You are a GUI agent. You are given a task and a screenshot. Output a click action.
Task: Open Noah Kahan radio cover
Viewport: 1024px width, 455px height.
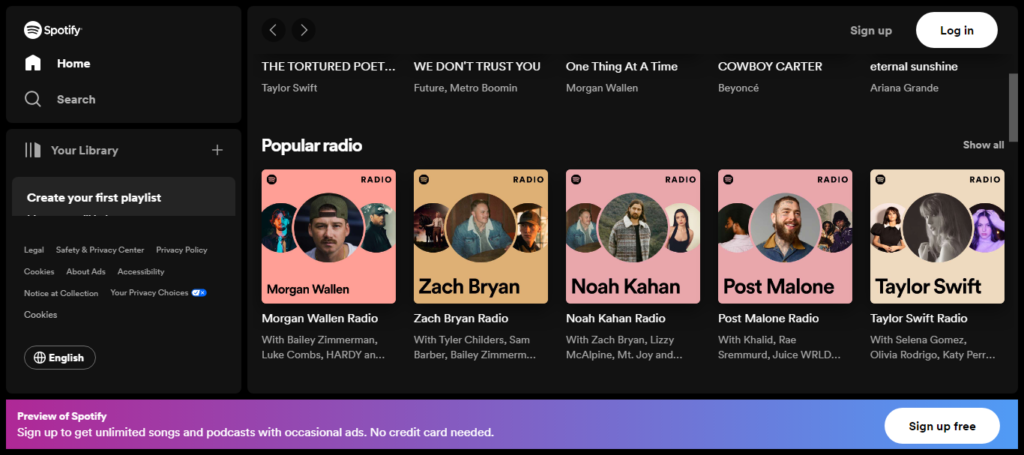[633, 236]
